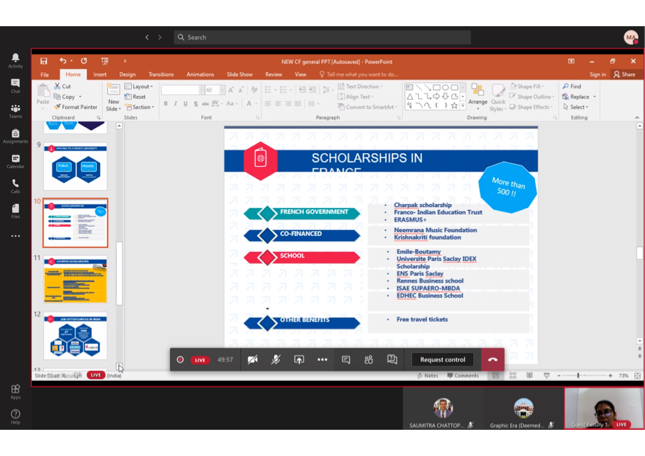
Task: Open Calendar in Teams sidebar
Action: tap(15, 160)
